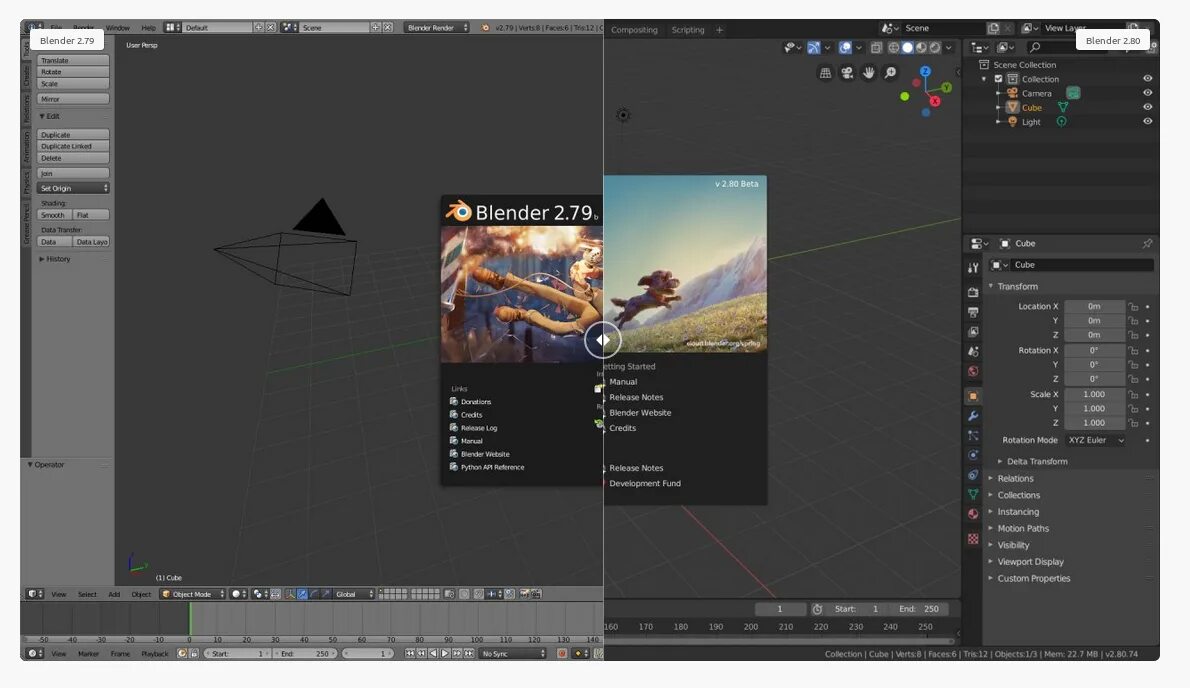Click the pin icon in properties header
The width and height of the screenshot is (1190, 688).
click(x=1148, y=243)
